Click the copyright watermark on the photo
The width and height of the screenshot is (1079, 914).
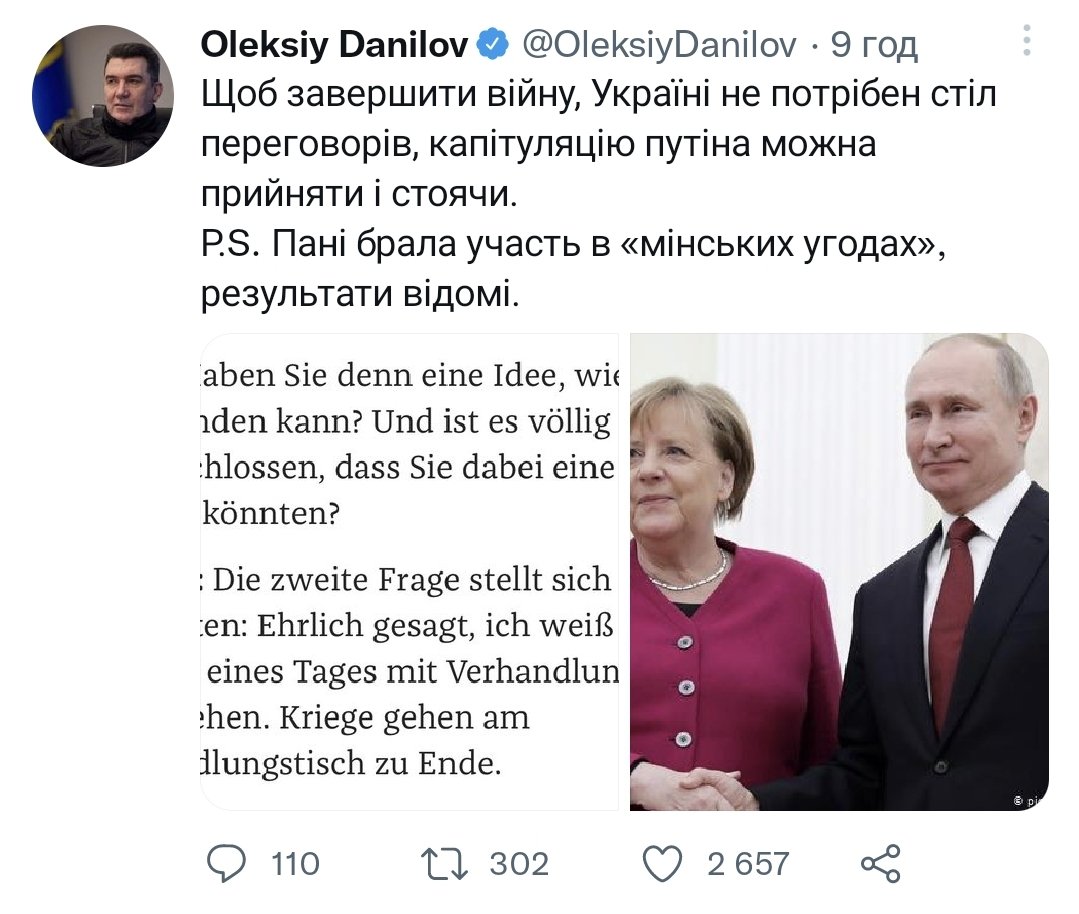(1030, 800)
